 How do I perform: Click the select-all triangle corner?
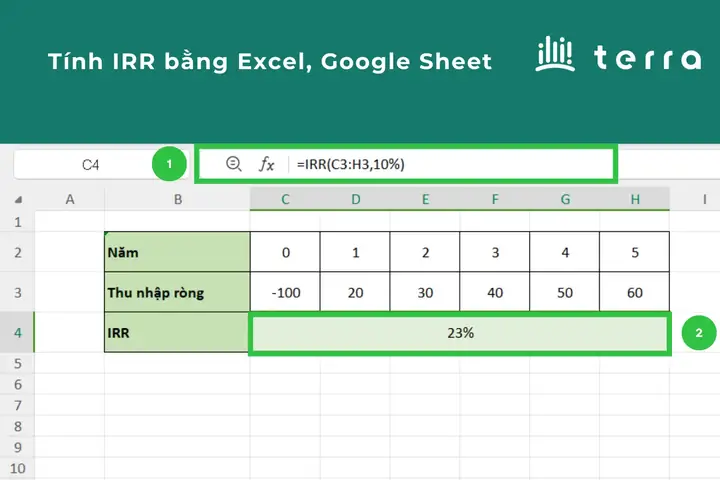click(x=18, y=200)
